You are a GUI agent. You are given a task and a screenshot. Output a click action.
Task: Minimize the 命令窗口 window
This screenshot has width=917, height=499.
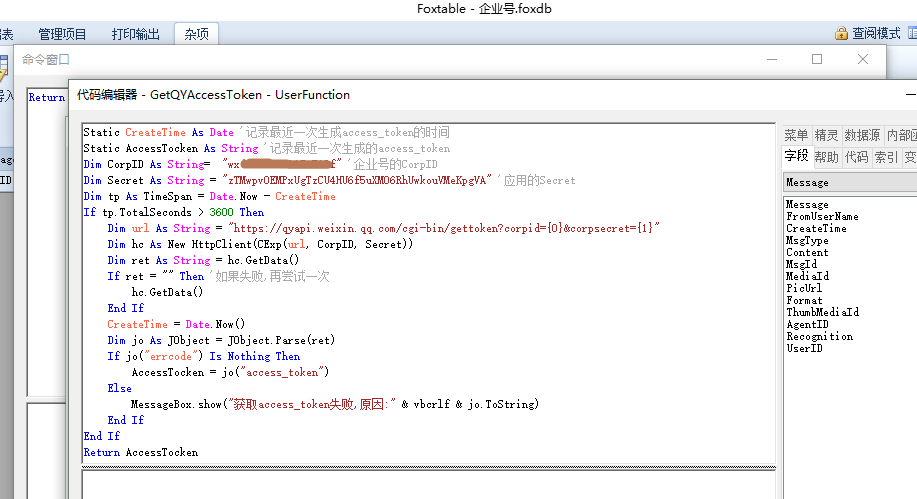[x=770, y=59]
